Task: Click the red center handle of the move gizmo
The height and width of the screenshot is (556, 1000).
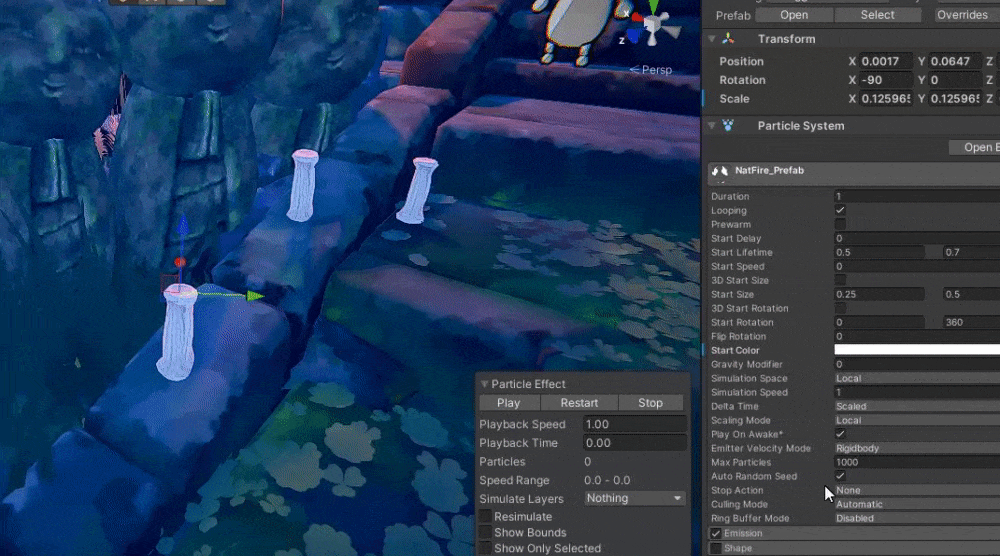Action: tap(180, 263)
